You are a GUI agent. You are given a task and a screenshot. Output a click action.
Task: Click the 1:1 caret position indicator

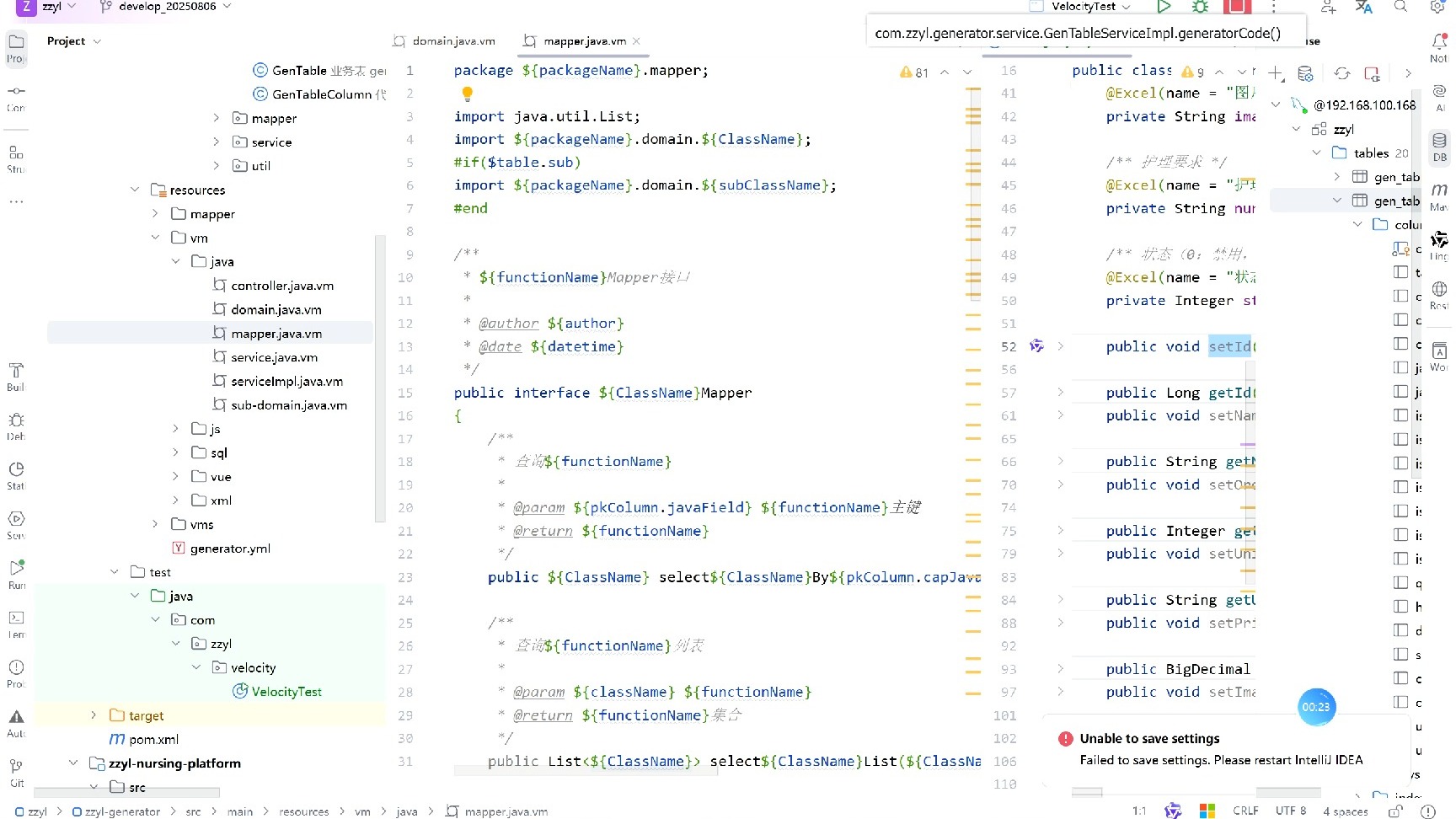click(1139, 811)
